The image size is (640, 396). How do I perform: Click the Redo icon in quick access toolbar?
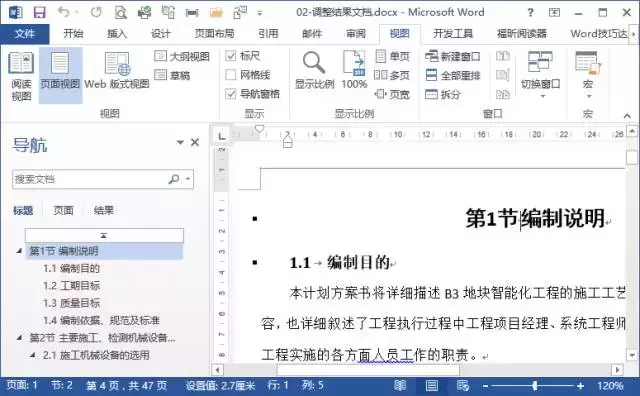pyautogui.click(x=96, y=13)
